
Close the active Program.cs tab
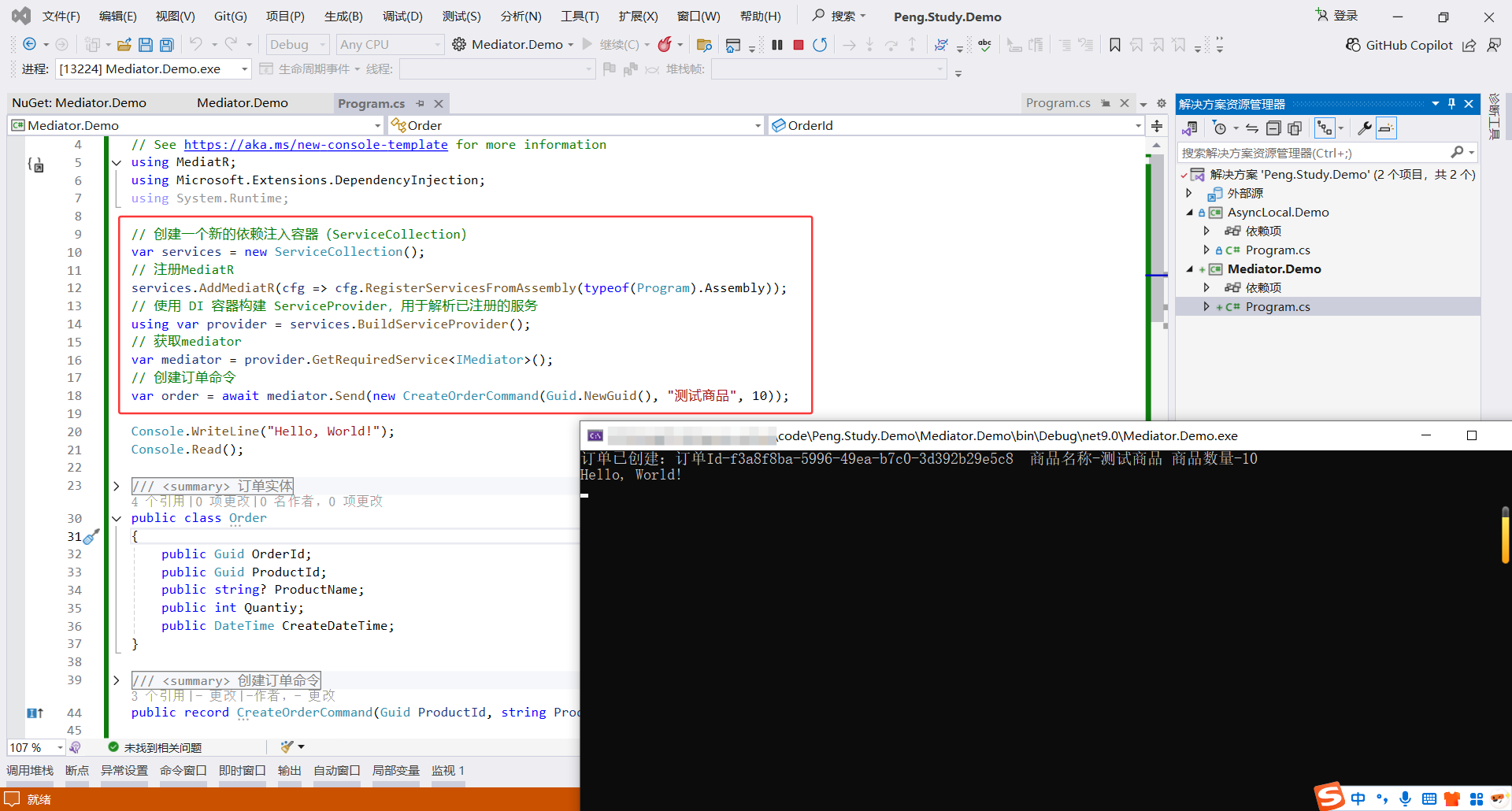click(x=439, y=104)
